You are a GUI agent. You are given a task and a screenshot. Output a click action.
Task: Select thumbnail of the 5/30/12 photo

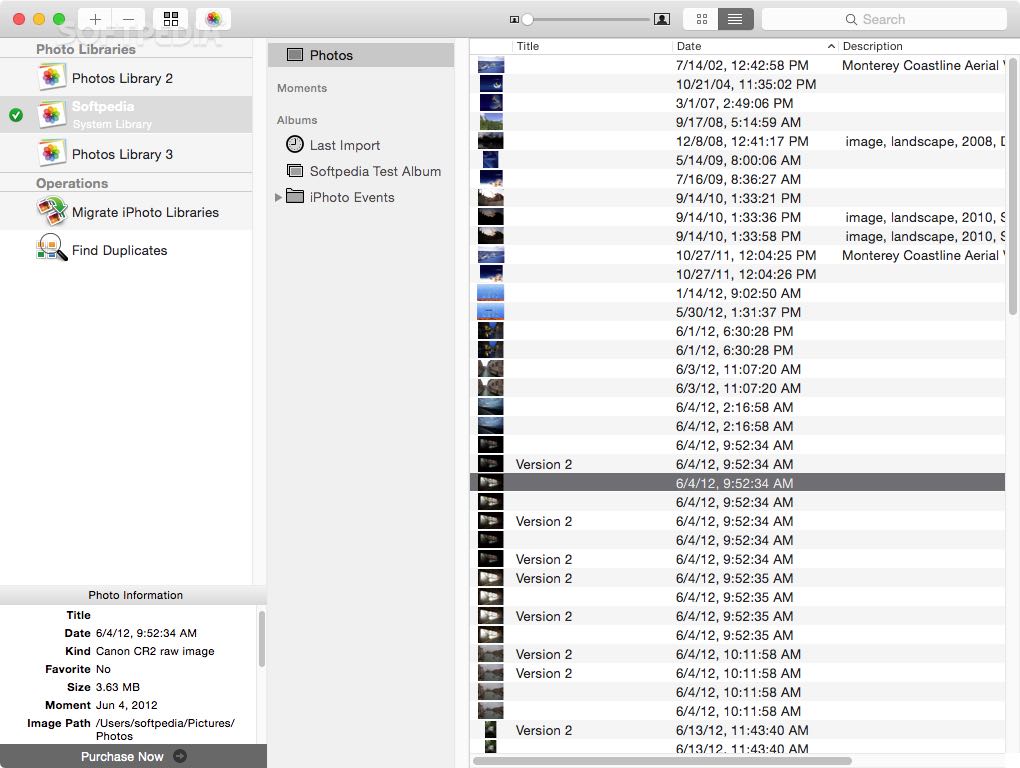[490, 312]
